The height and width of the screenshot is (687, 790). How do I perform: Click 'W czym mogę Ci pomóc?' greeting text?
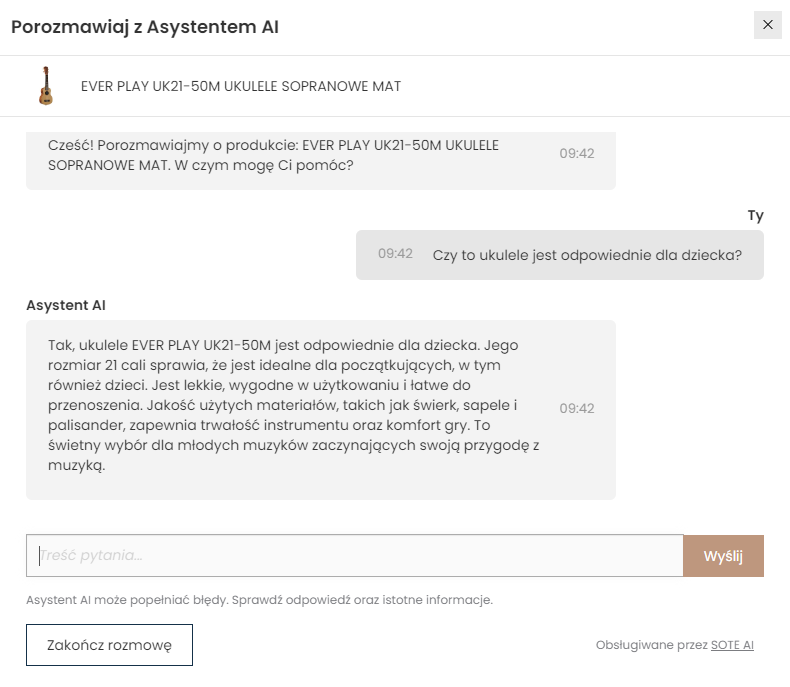click(264, 165)
